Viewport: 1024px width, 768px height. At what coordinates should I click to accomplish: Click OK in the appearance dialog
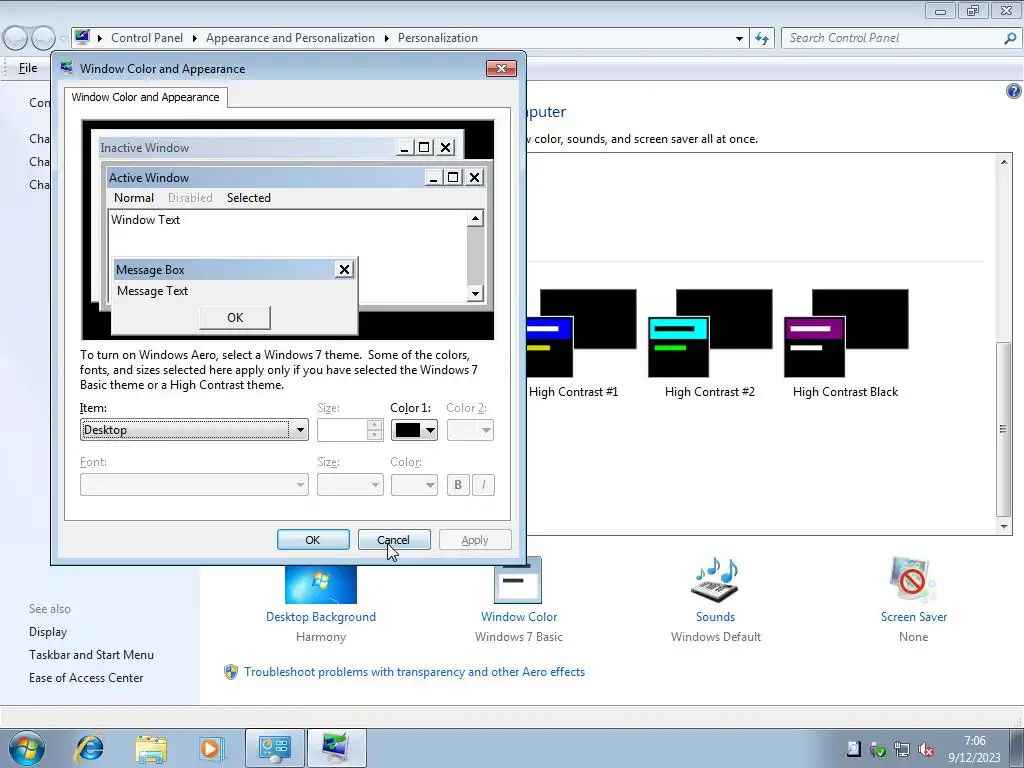[313, 540]
